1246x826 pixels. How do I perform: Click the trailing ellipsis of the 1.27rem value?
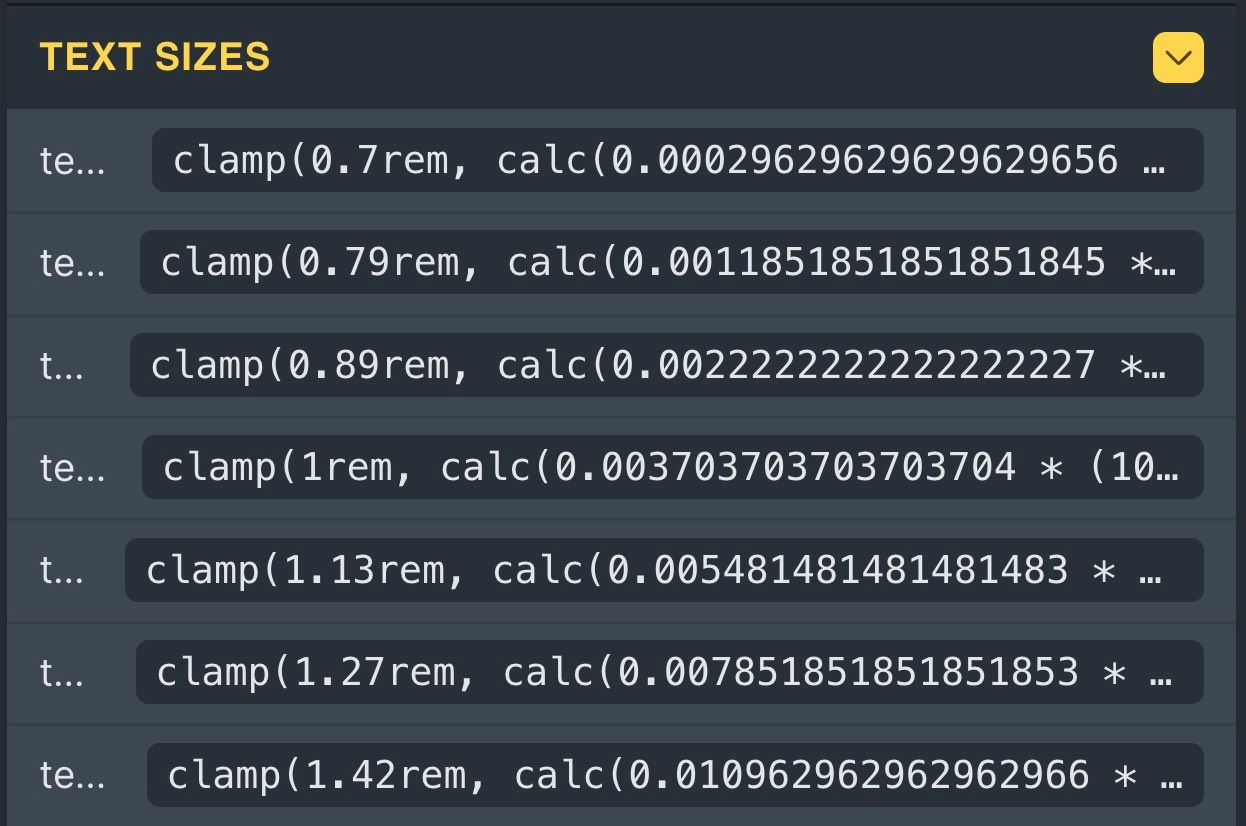pyautogui.click(x=1160, y=674)
